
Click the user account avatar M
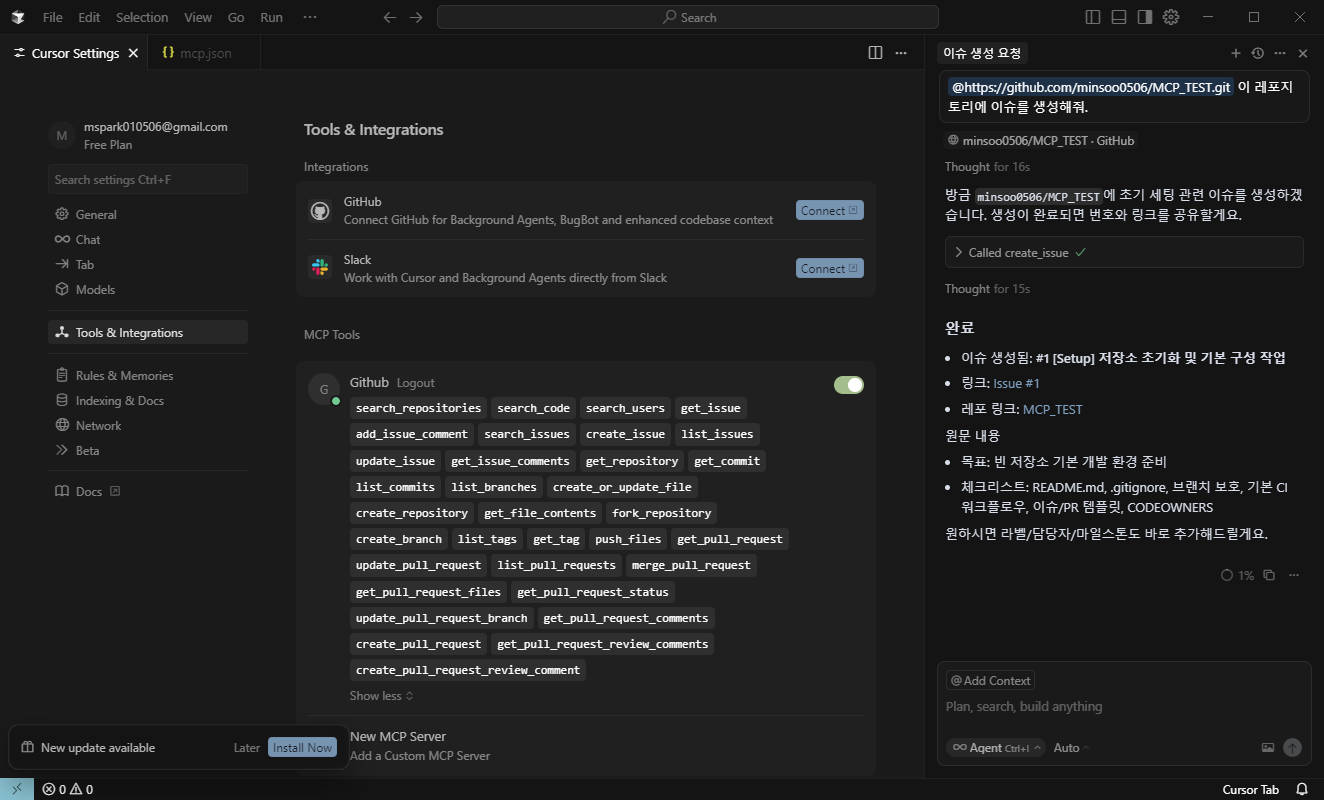point(61,136)
